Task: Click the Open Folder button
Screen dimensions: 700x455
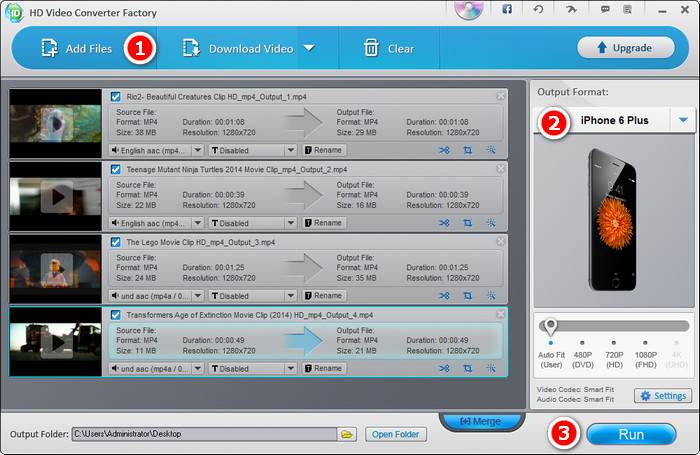Action: click(x=396, y=434)
